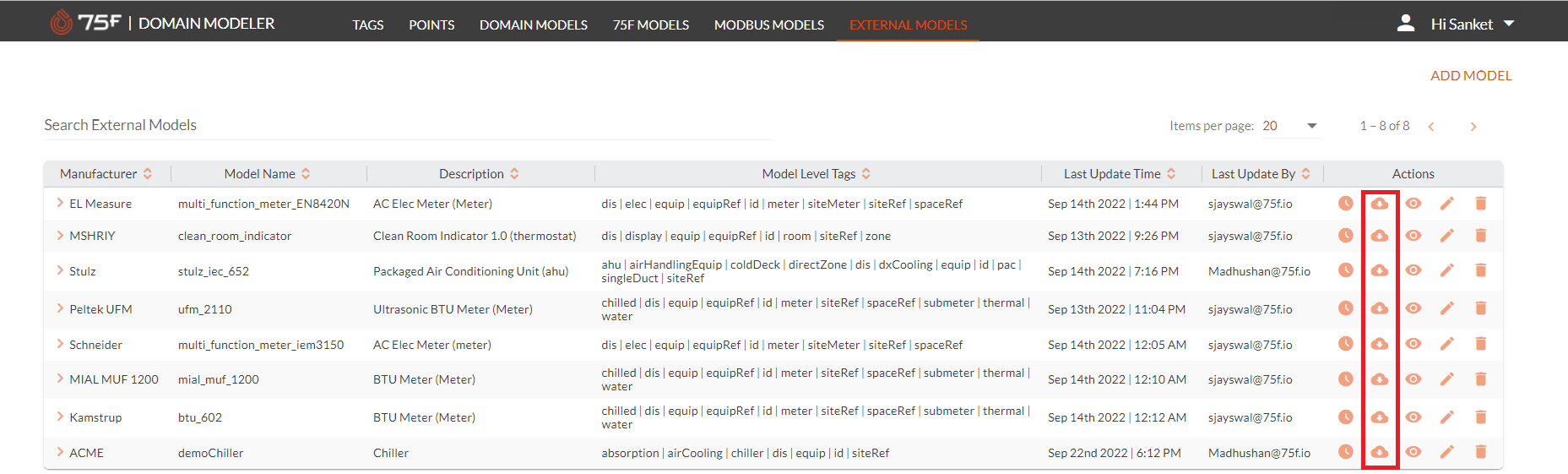Edit the Stulz stulz_iec_652 model

click(x=1447, y=270)
